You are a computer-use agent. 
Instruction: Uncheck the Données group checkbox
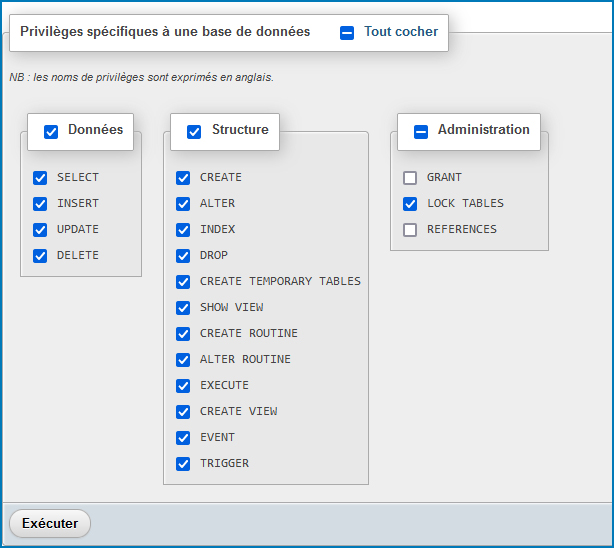pyautogui.click(x=51, y=132)
